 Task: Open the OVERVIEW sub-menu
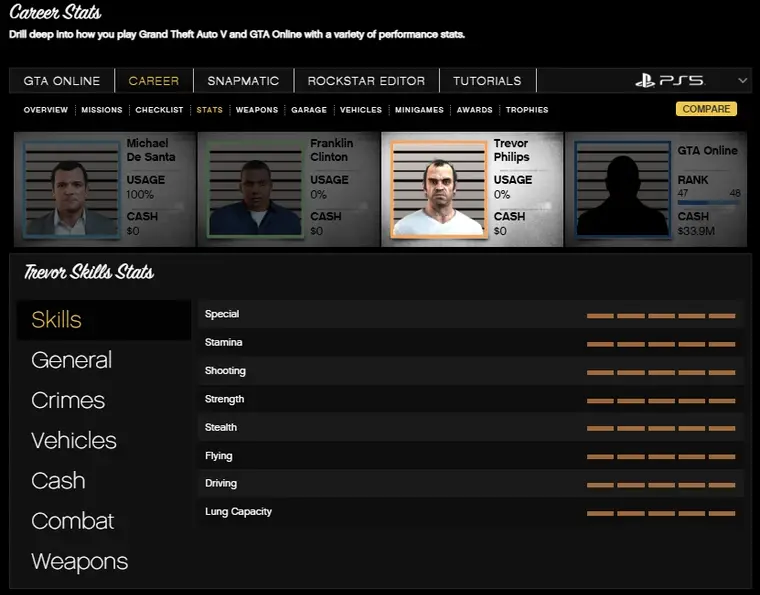[46, 110]
